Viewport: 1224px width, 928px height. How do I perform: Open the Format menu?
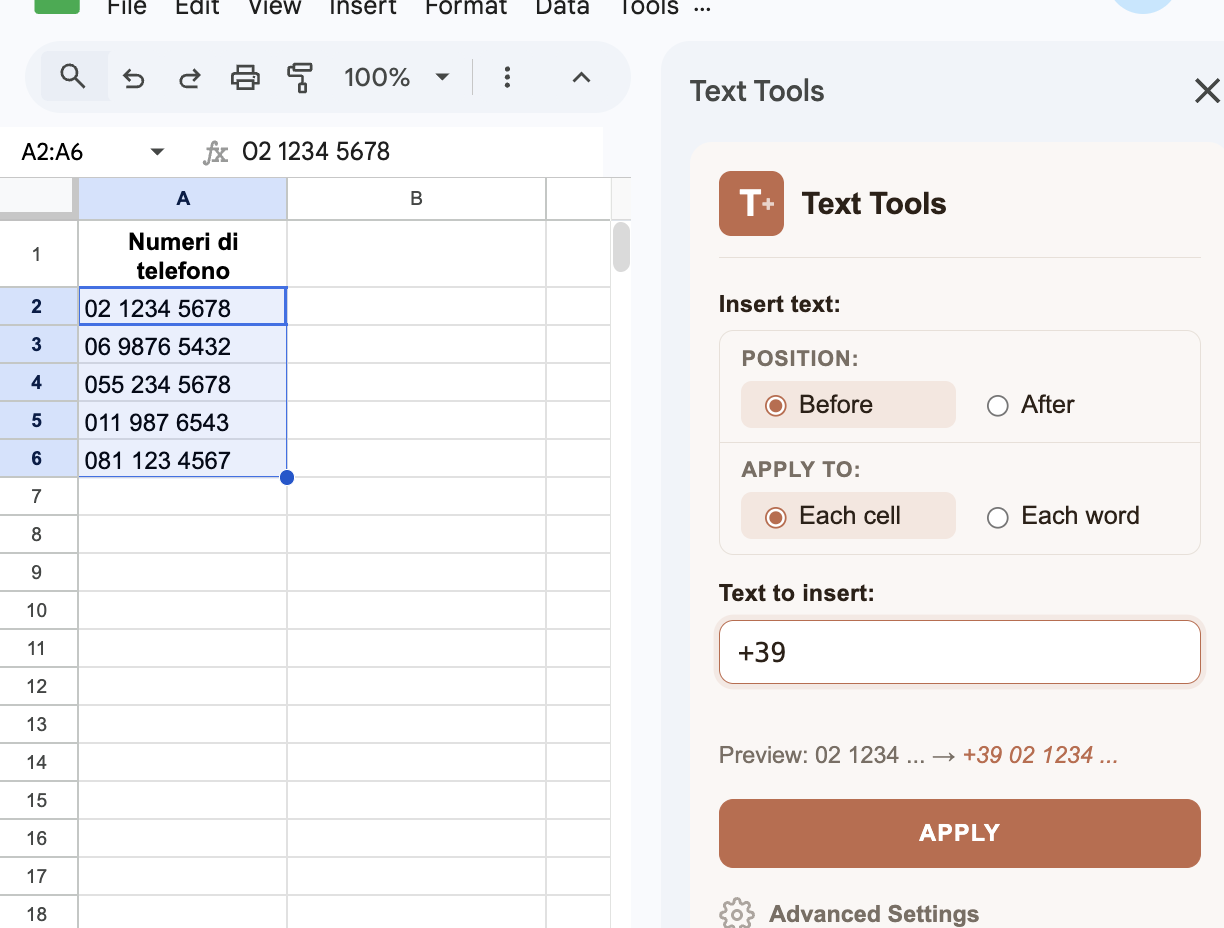[465, 9]
